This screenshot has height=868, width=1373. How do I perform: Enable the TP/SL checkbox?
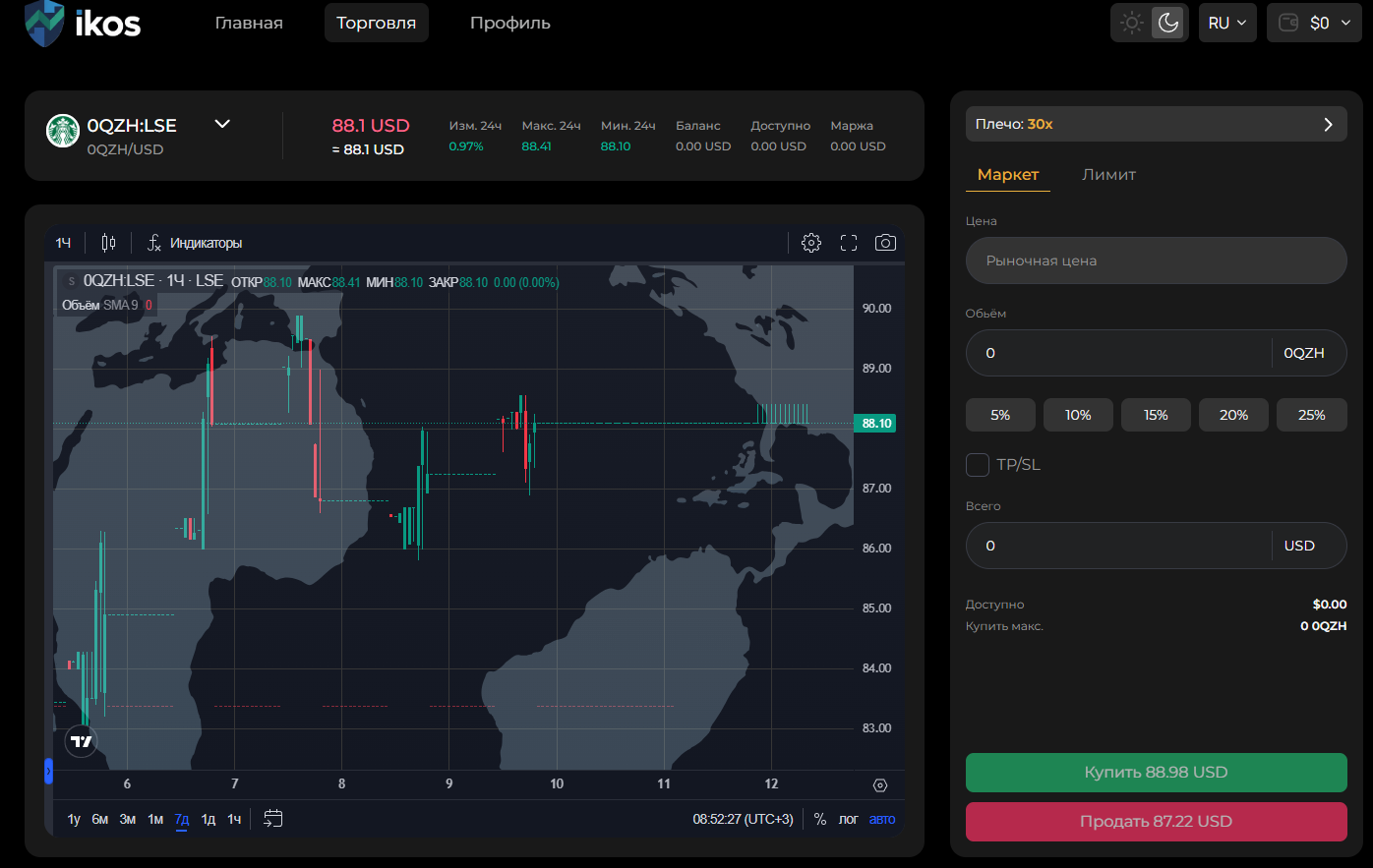(978, 465)
